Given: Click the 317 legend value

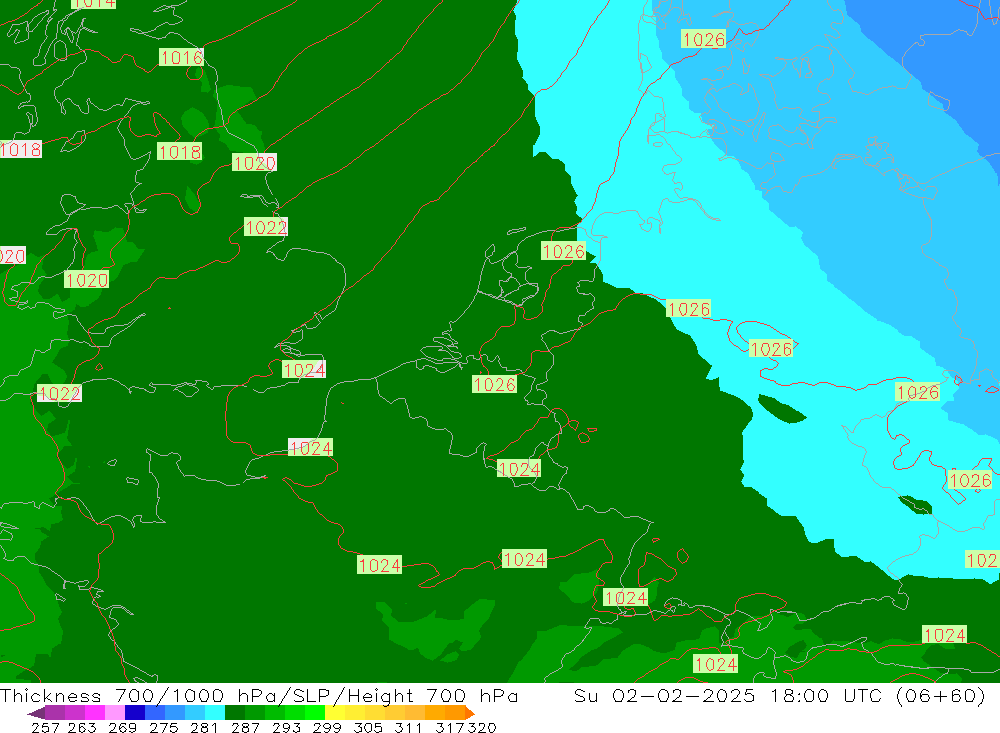Looking at the screenshot, I should (450, 727).
